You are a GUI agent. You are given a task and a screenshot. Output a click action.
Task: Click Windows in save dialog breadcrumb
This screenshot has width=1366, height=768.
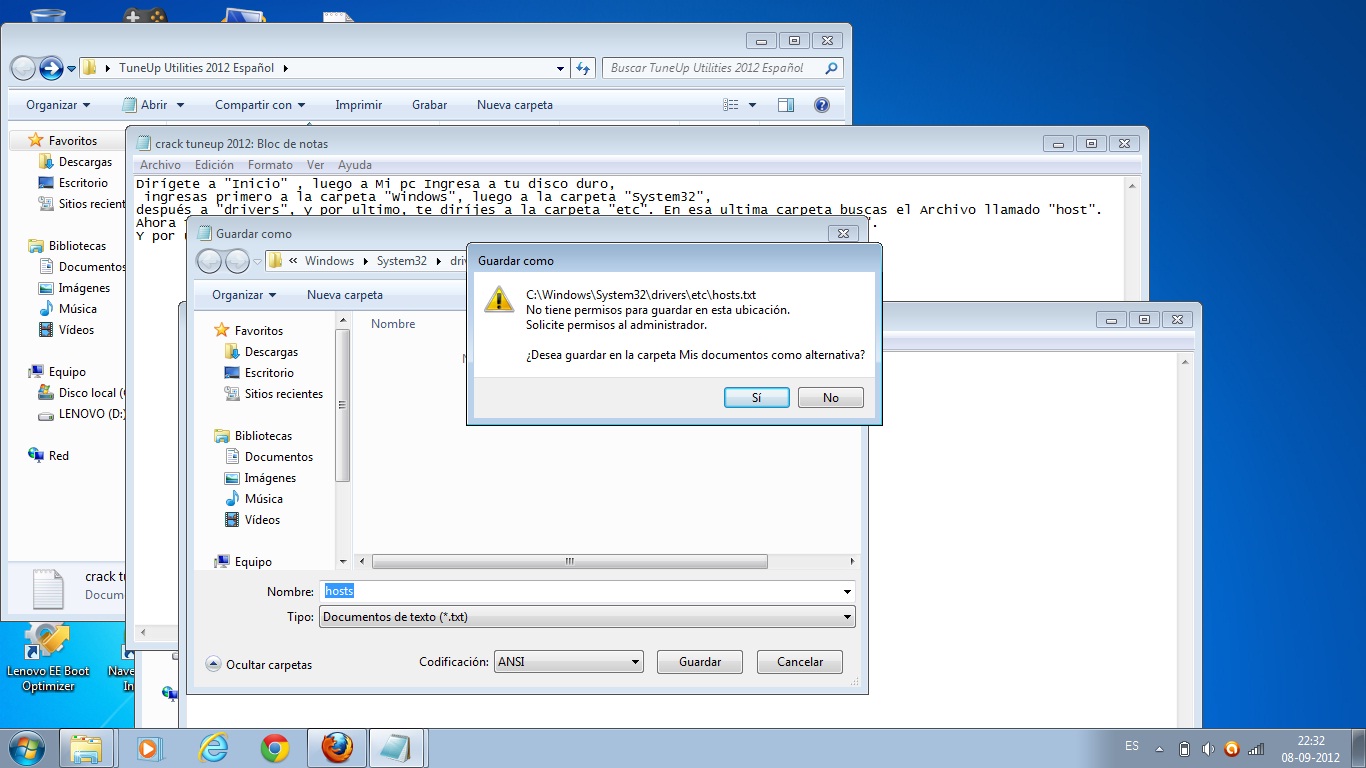(329, 261)
